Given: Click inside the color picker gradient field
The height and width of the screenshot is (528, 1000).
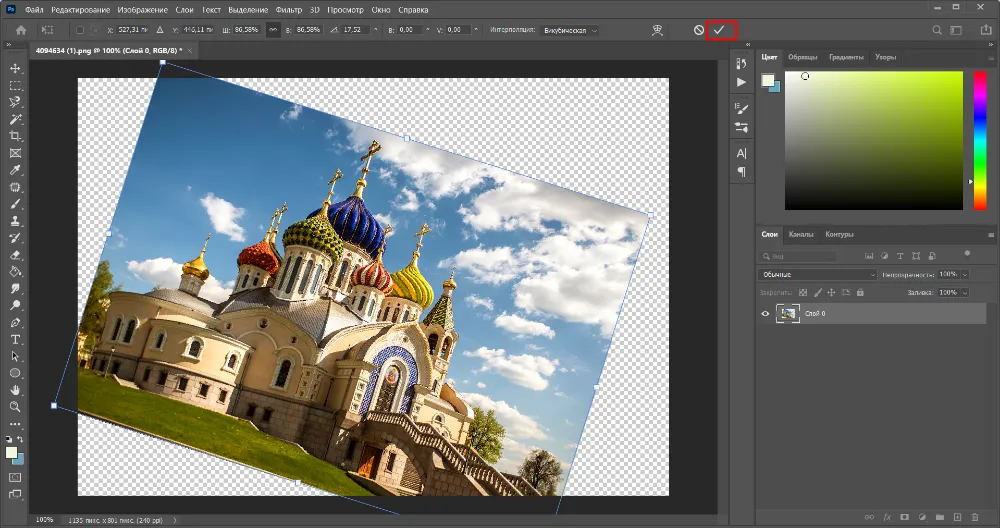Looking at the screenshot, I should tap(872, 140).
